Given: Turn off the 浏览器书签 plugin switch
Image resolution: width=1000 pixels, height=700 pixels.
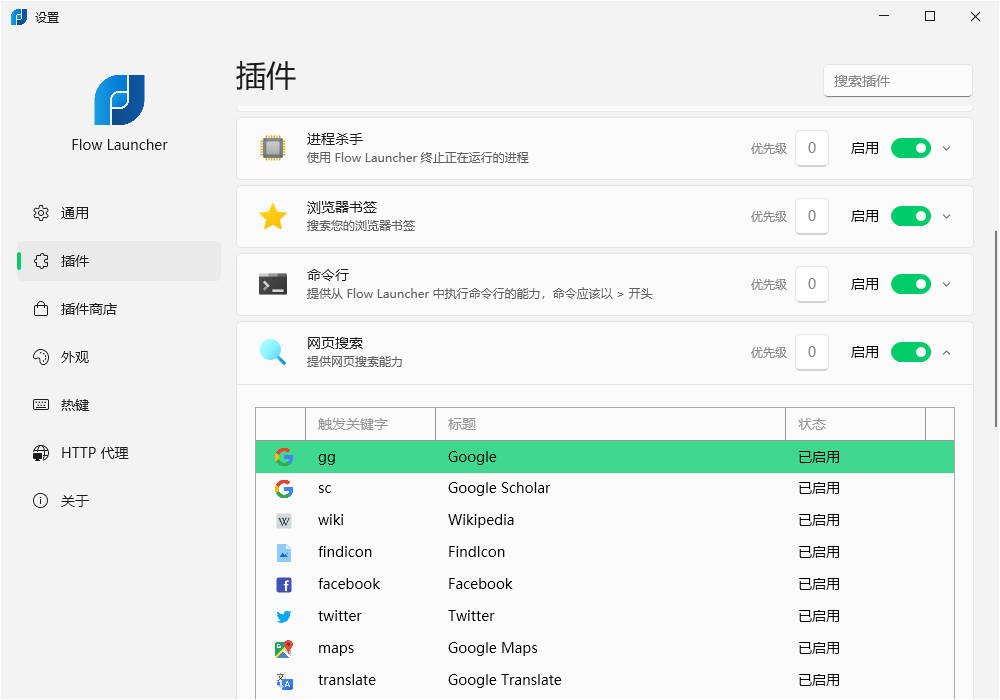Looking at the screenshot, I should [910, 216].
